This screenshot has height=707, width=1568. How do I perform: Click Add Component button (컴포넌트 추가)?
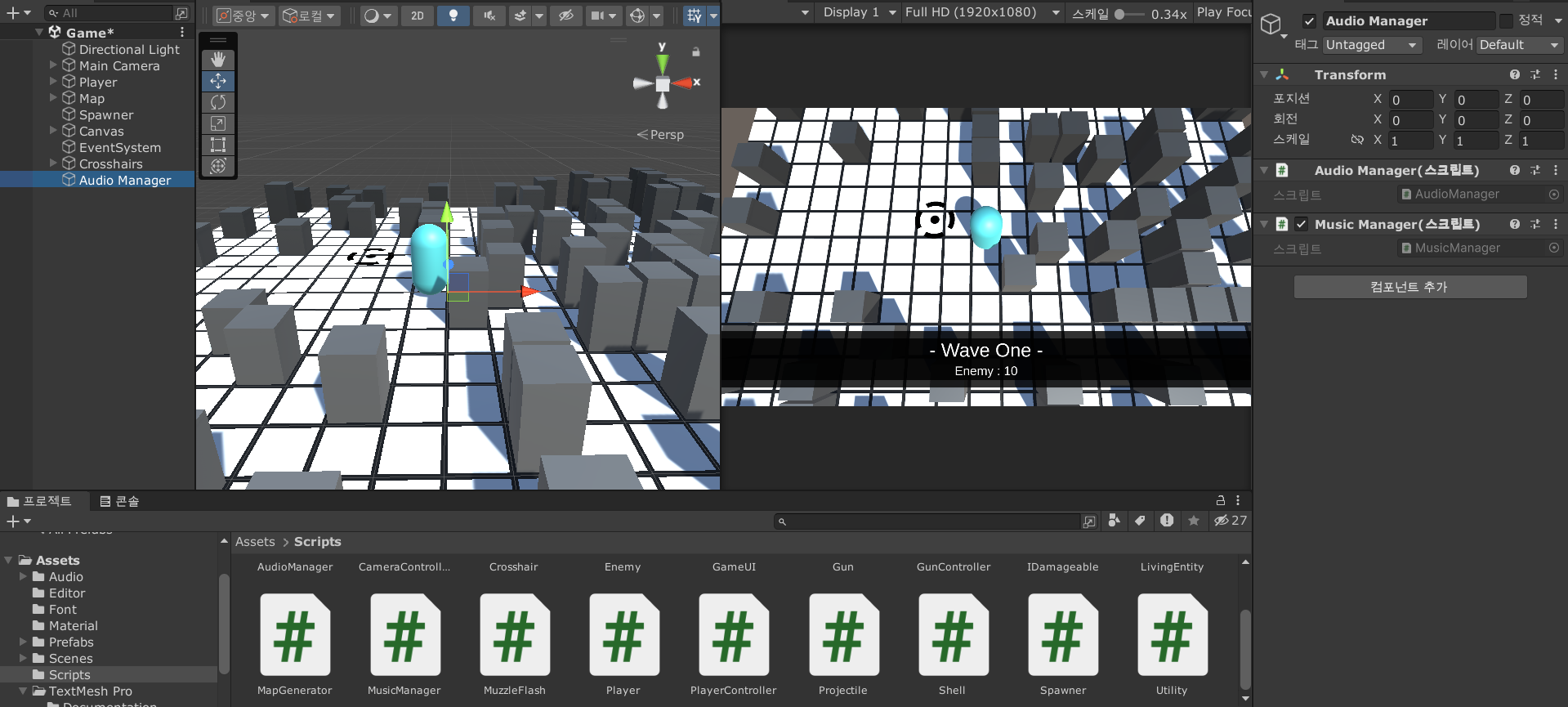coord(1410,287)
